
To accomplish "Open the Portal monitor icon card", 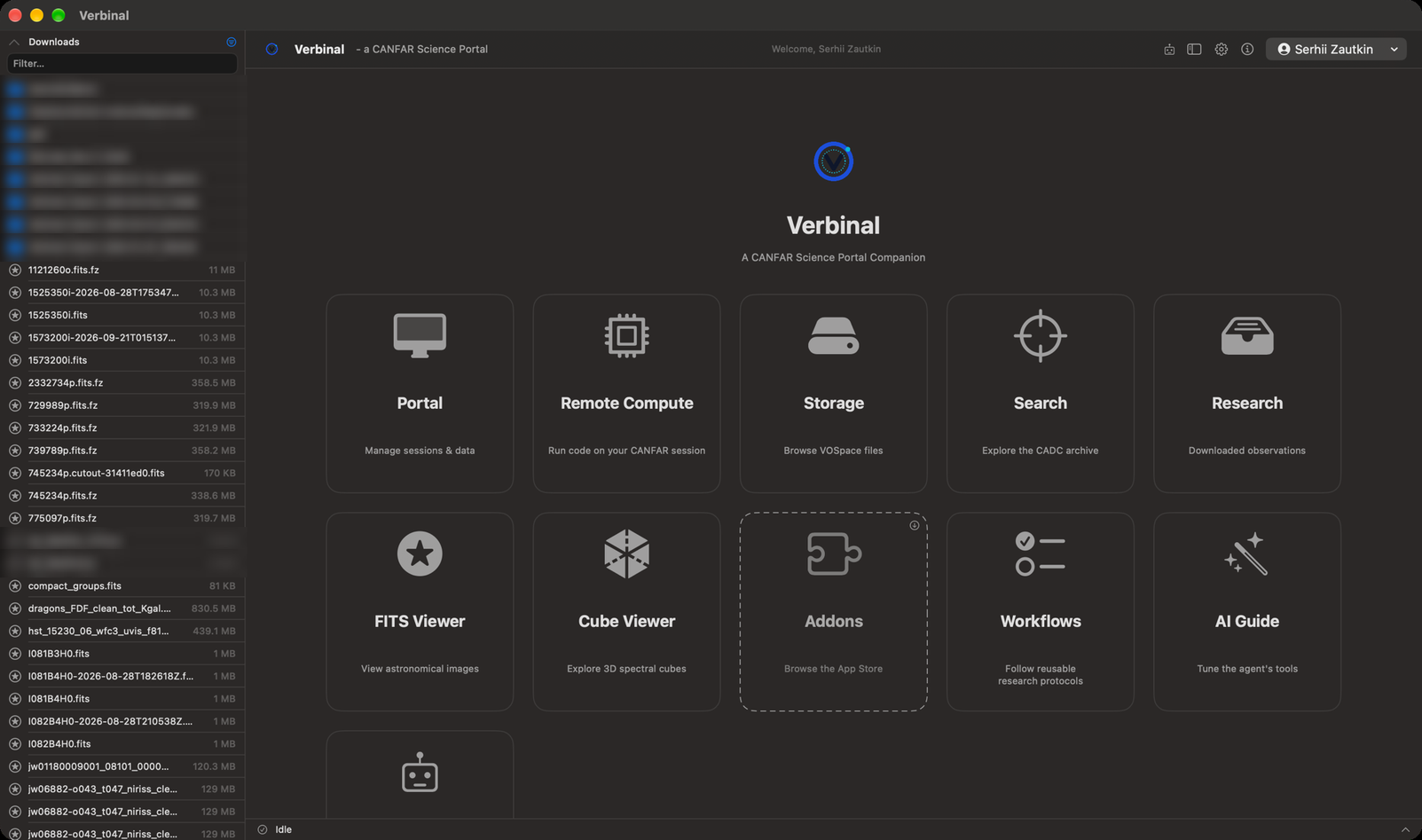I will pos(420,393).
